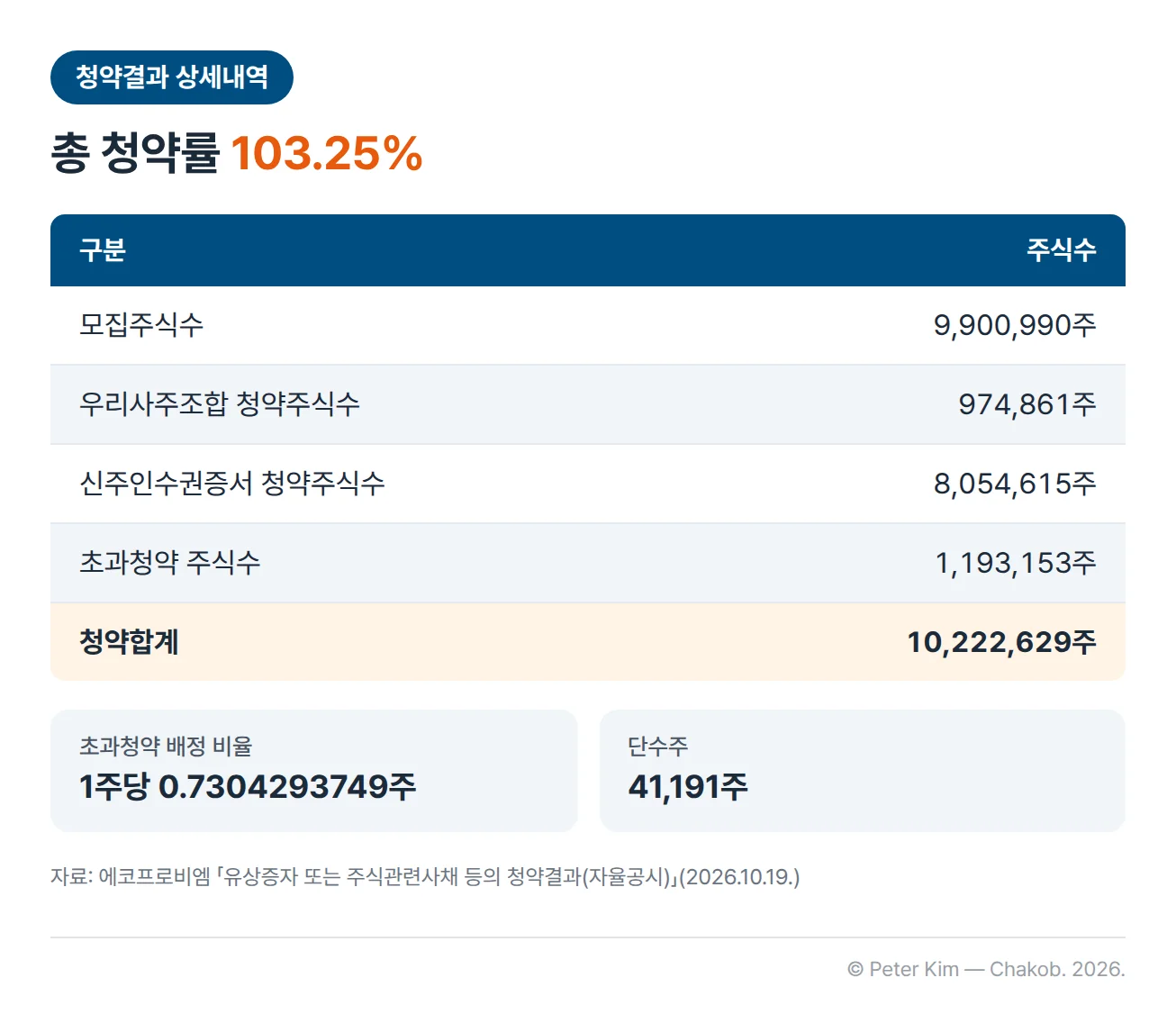Click the 청약결과 상세내역 badge
The width and height of the screenshot is (1176, 1023).
point(171,77)
